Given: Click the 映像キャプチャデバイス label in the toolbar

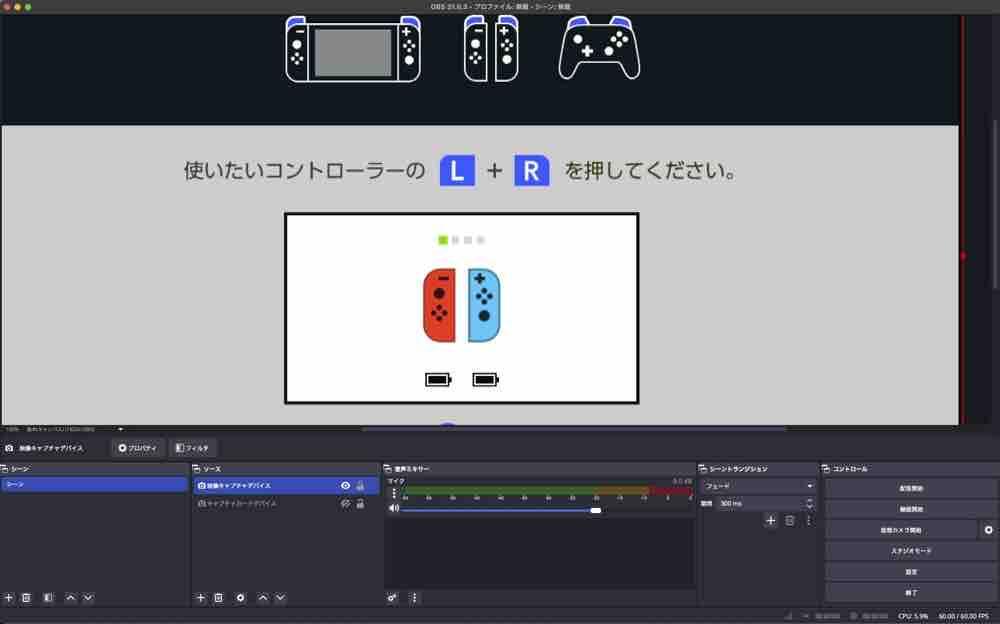Looking at the screenshot, I should pyautogui.click(x=51, y=448).
